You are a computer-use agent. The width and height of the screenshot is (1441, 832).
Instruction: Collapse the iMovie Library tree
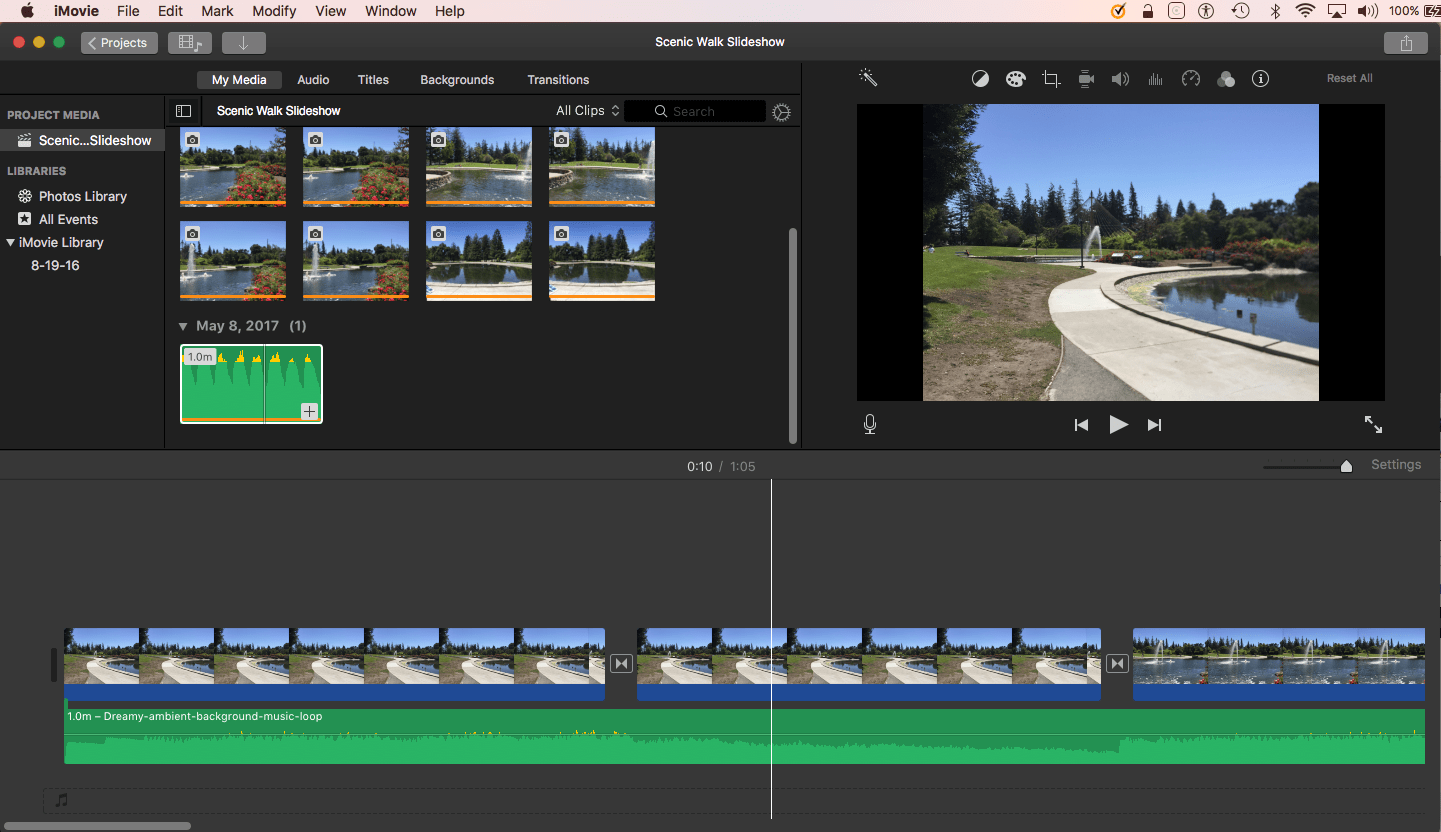pos(10,242)
